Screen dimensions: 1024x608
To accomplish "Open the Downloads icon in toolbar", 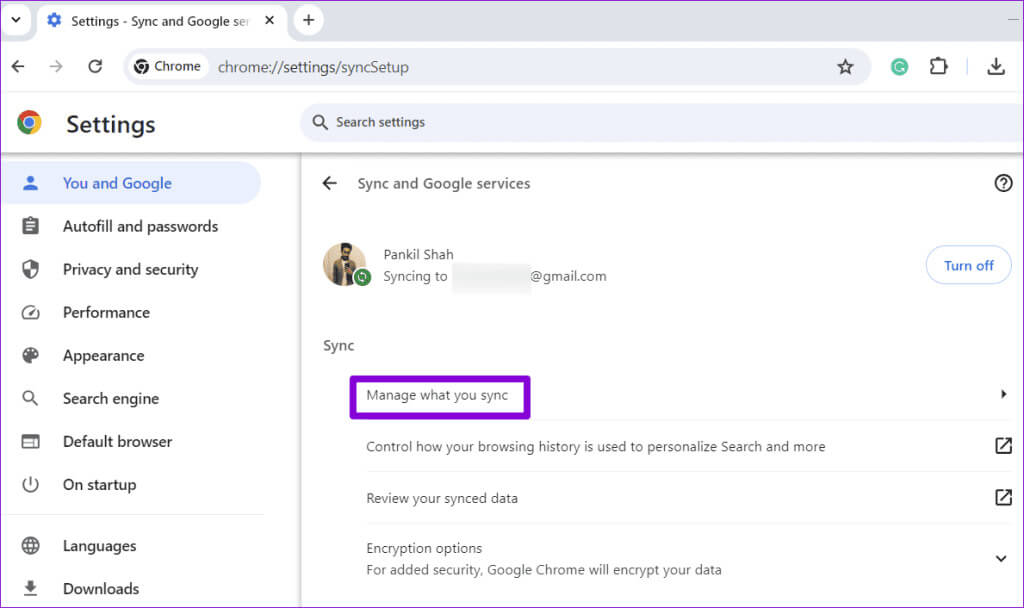I will pos(995,66).
